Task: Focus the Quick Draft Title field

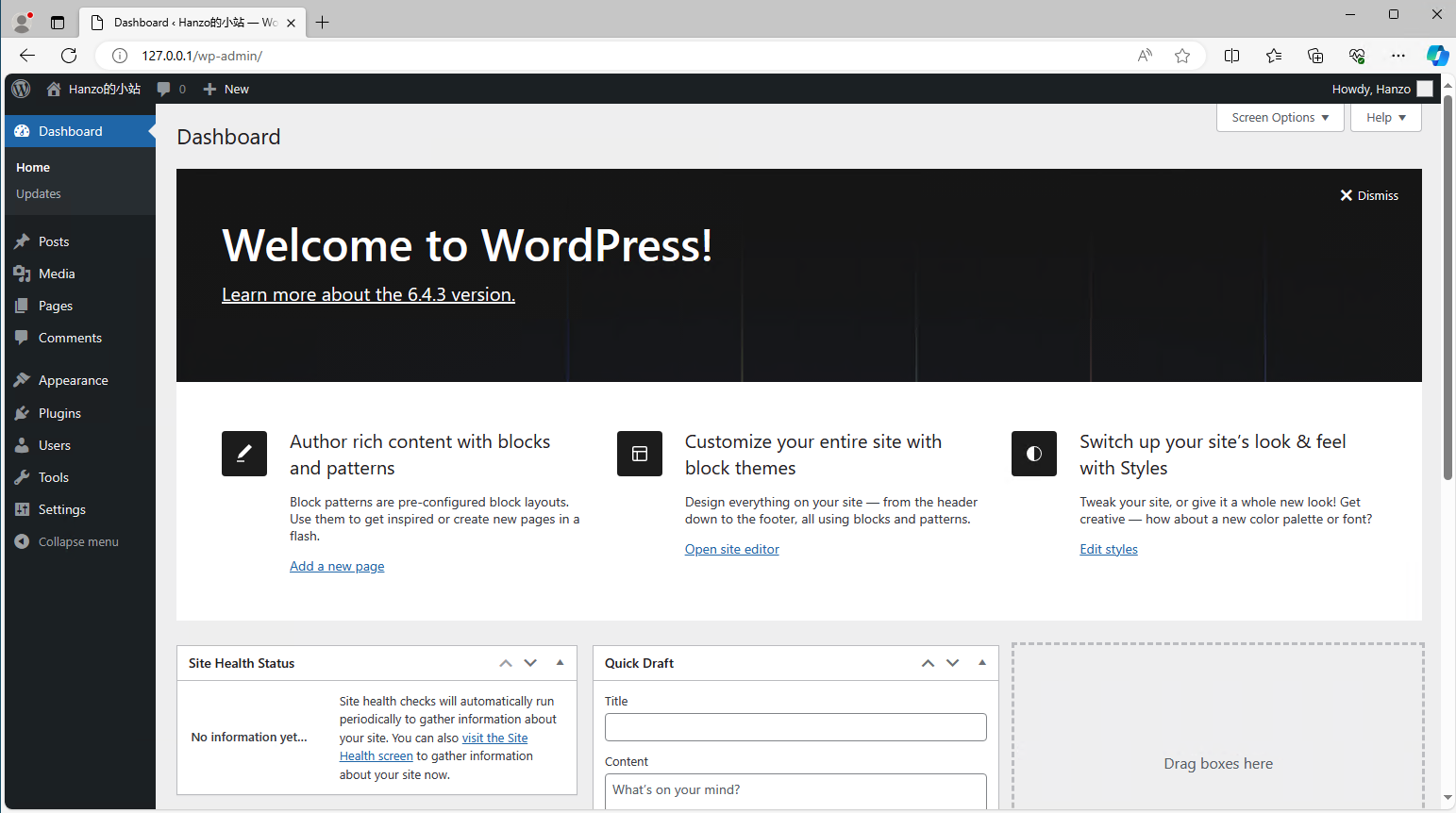Action: click(x=795, y=727)
